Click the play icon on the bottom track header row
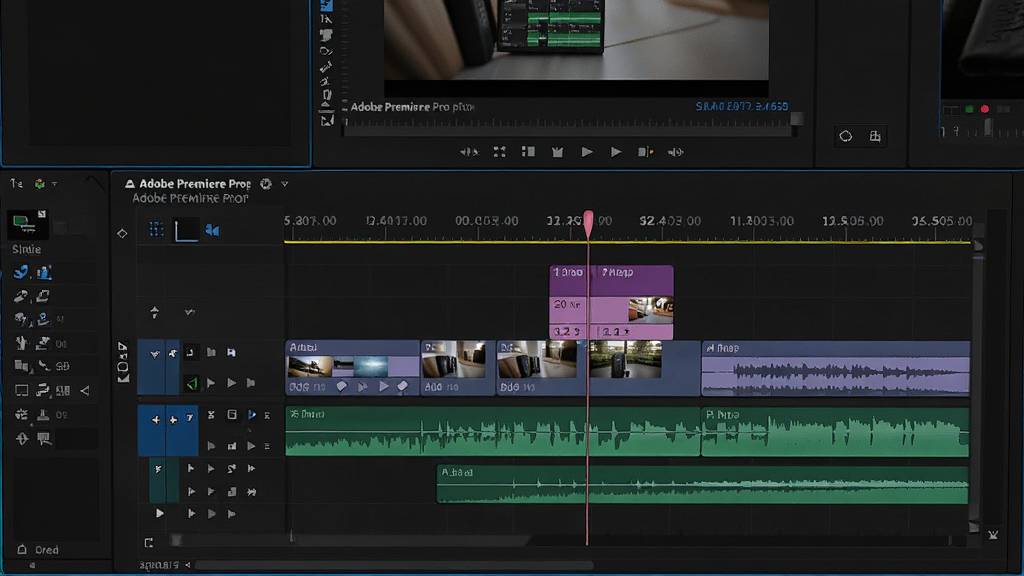 (159, 513)
